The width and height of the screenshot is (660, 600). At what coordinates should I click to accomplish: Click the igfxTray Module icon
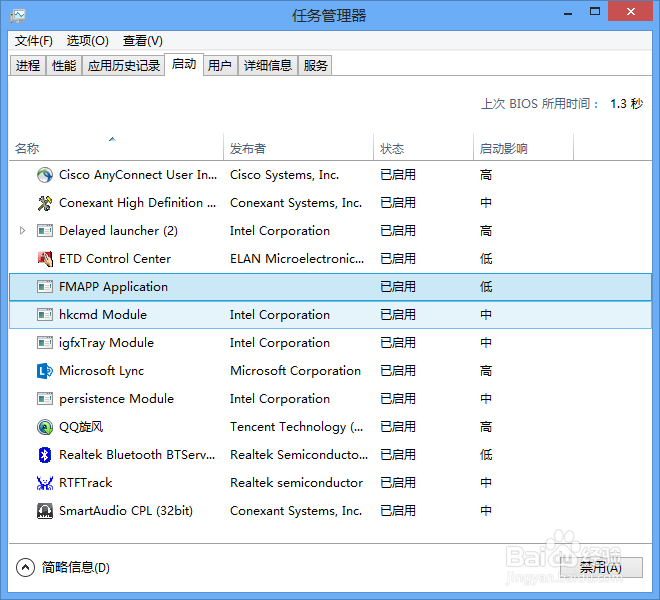[x=45, y=343]
